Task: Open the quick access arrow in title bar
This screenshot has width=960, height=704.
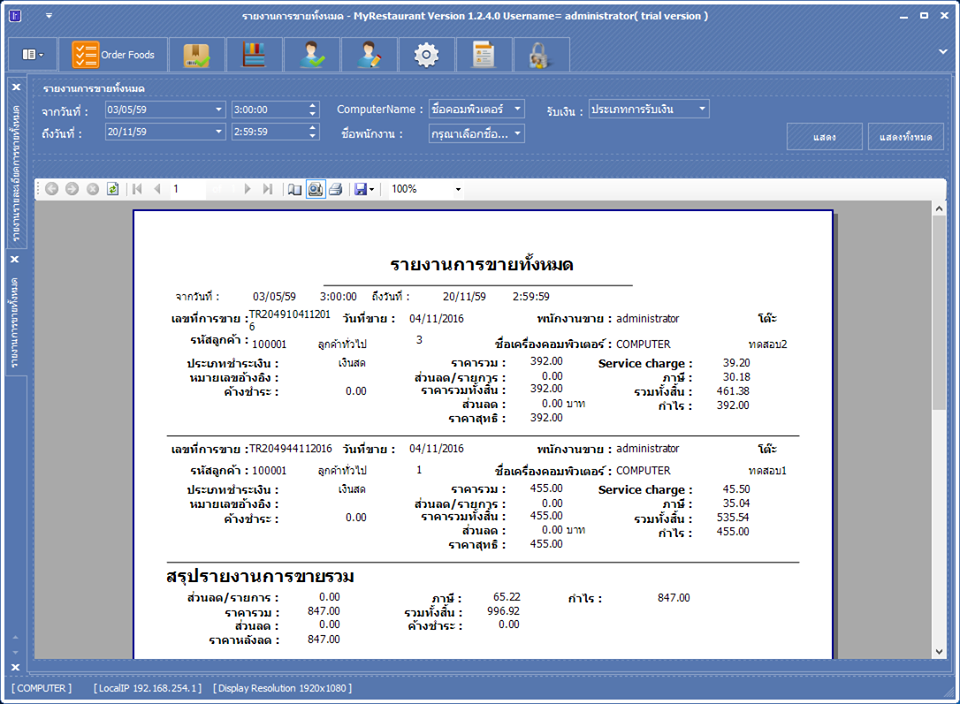Action: (49, 16)
